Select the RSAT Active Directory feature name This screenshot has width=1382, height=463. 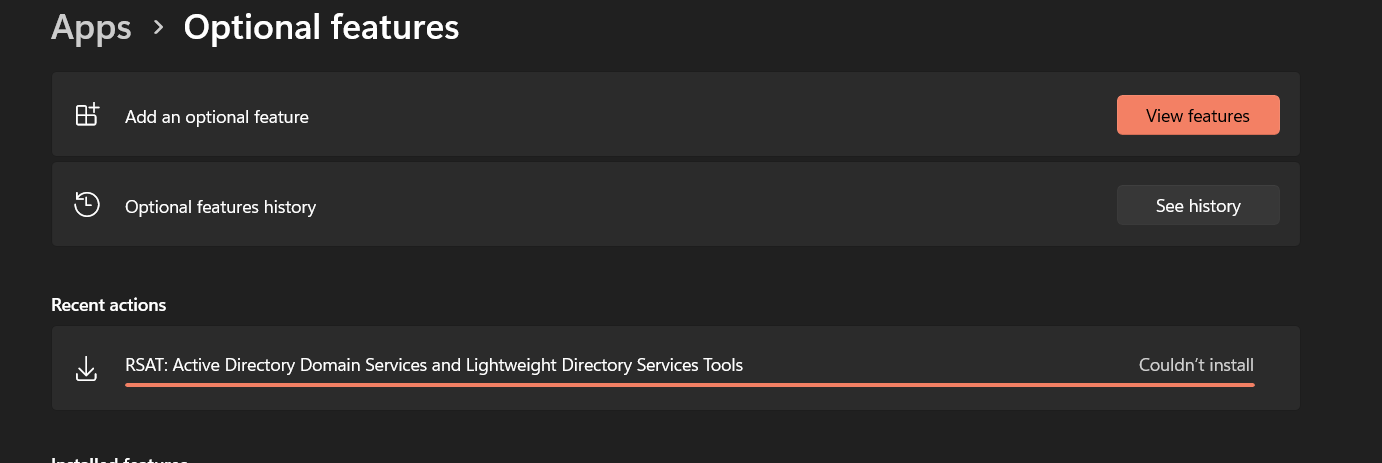pyautogui.click(x=434, y=365)
